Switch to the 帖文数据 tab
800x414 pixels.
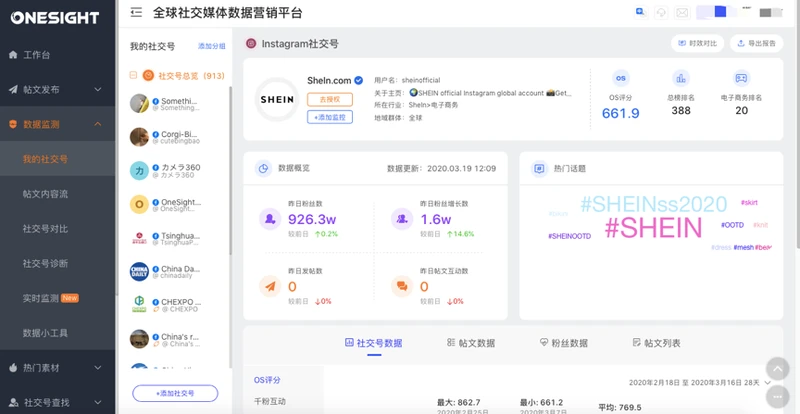(x=470, y=343)
